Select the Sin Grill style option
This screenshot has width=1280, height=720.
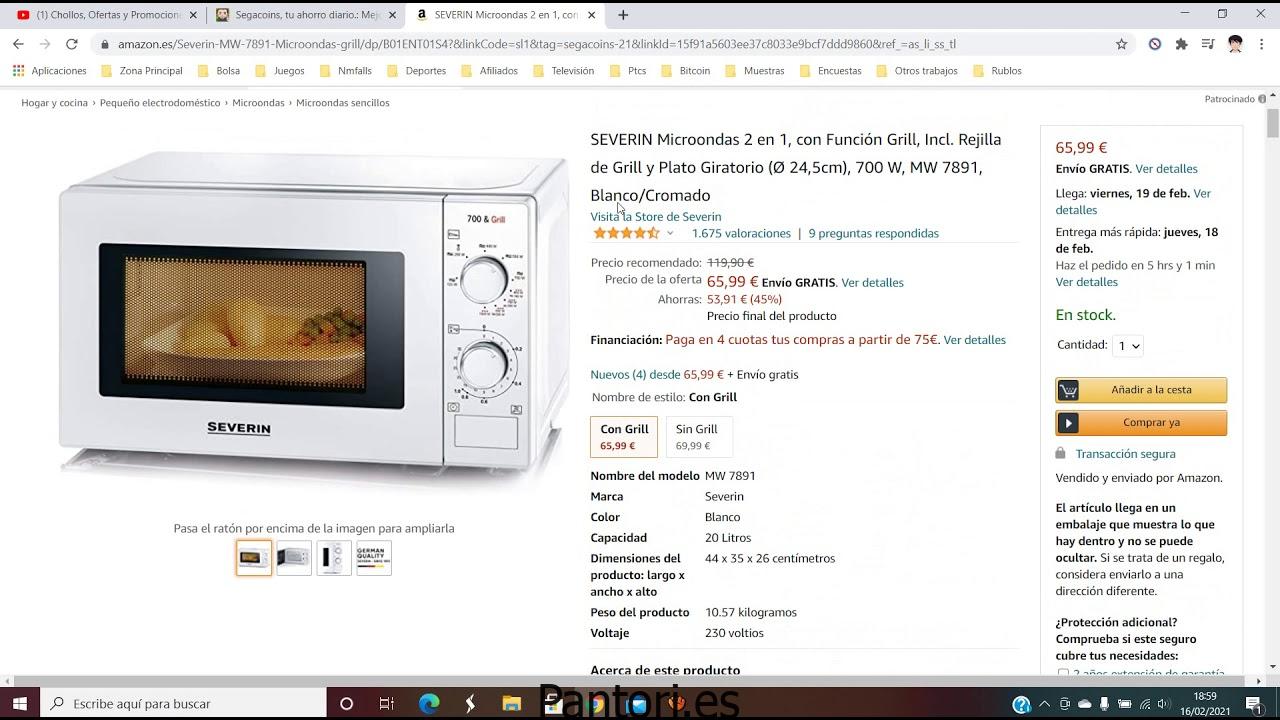pos(697,437)
